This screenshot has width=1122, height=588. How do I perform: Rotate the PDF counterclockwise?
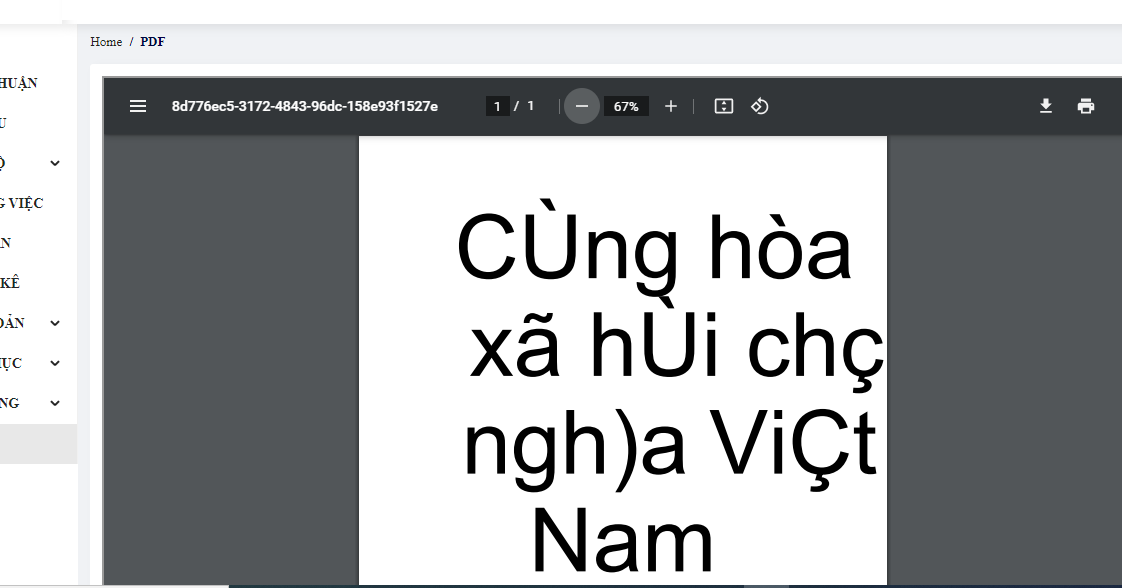pyautogui.click(x=759, y=106)
